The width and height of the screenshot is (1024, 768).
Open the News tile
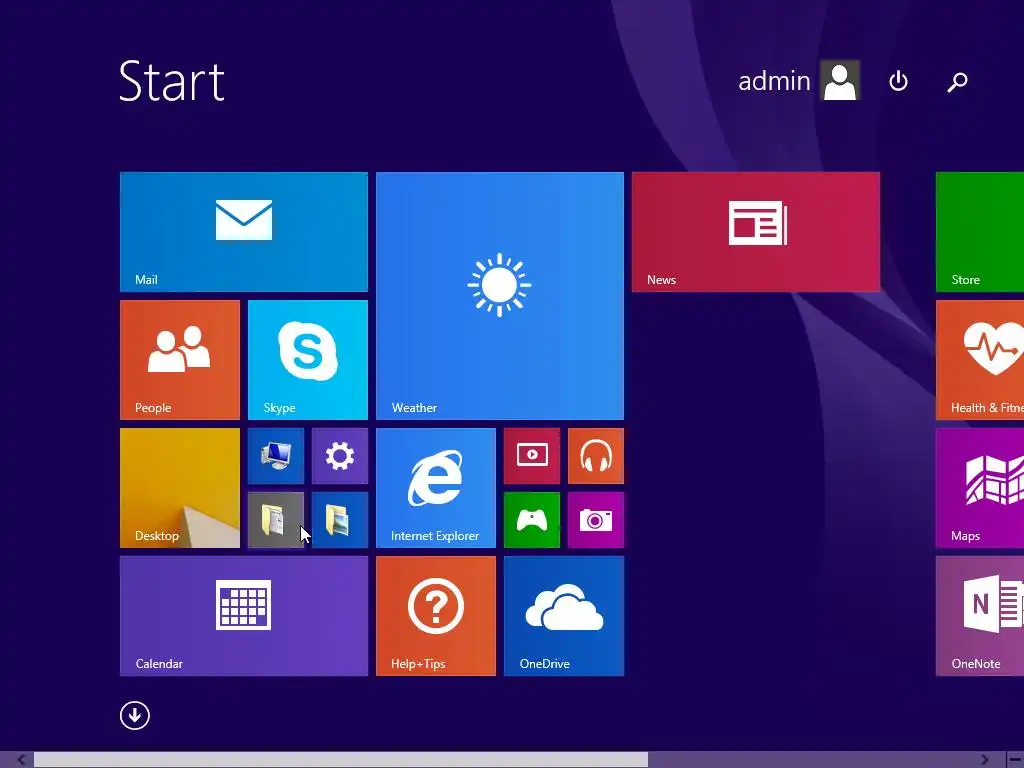(x=756, y=232)
